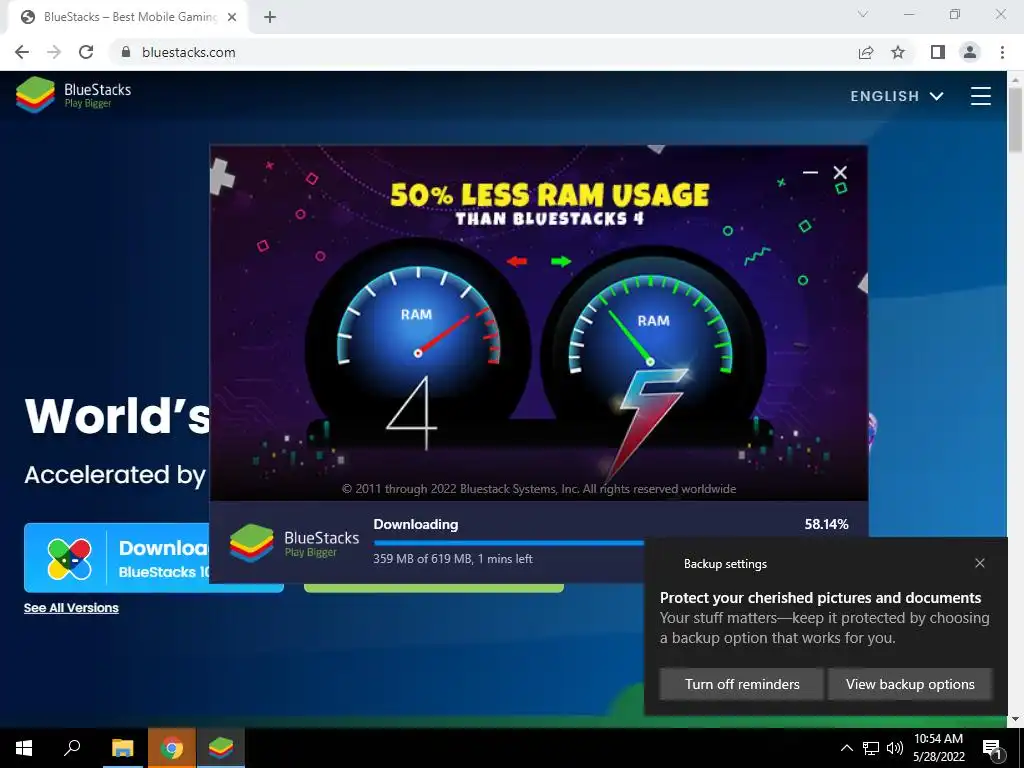Screen dimensions: 1024x768
Task: Go forward in Chrome
Action: [x=54, y=52]
